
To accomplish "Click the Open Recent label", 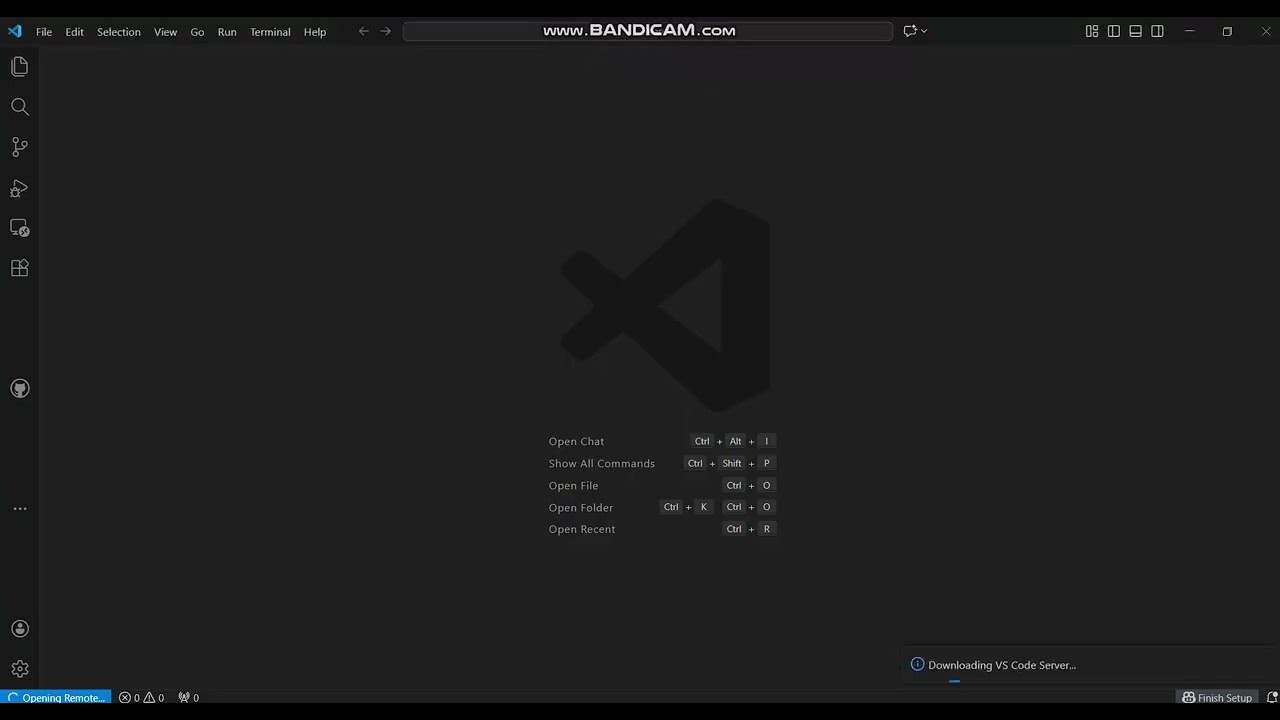I will coord(581,529).
